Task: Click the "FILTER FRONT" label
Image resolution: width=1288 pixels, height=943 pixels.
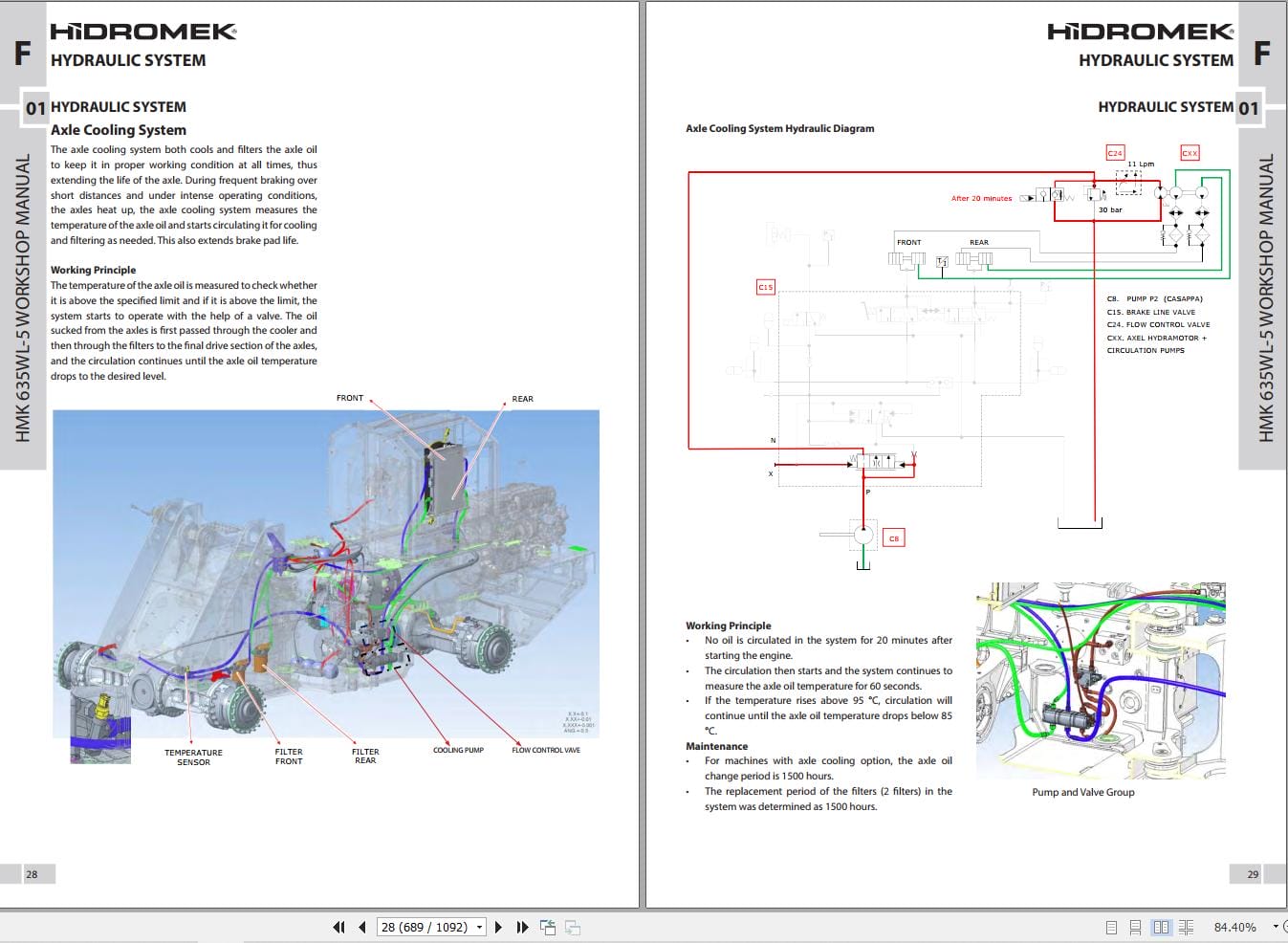Action: [x=289, y=757]
